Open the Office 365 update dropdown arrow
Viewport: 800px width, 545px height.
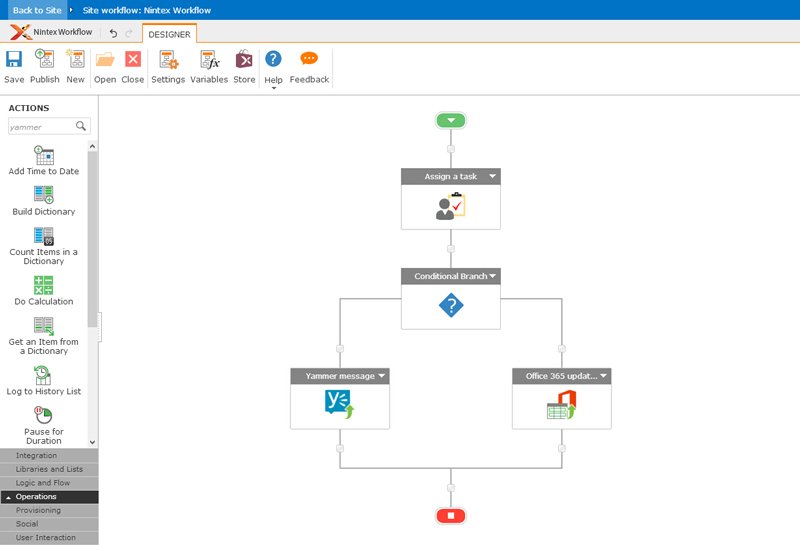point(604,376)
